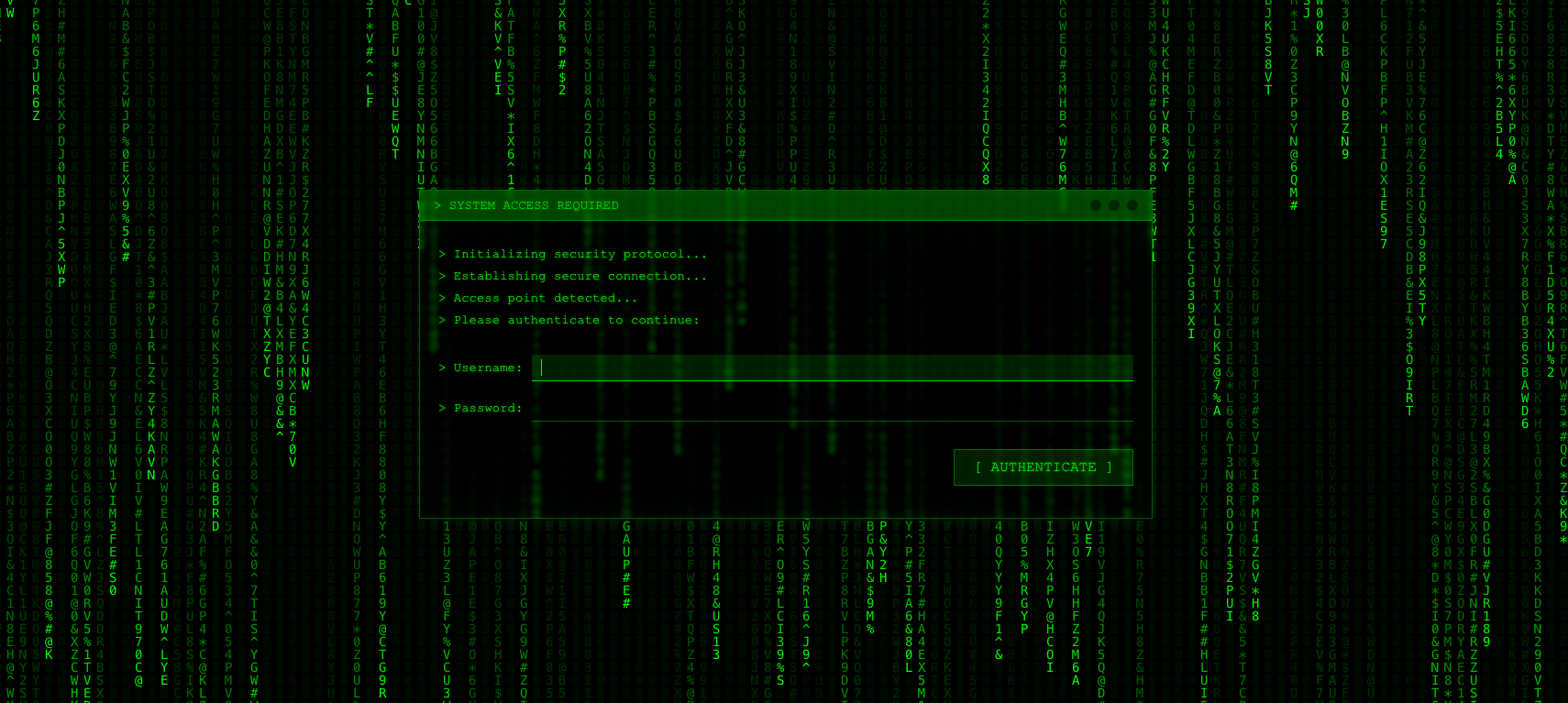Click the arrow before 'Initializing security protocol'

pos(442,255)
